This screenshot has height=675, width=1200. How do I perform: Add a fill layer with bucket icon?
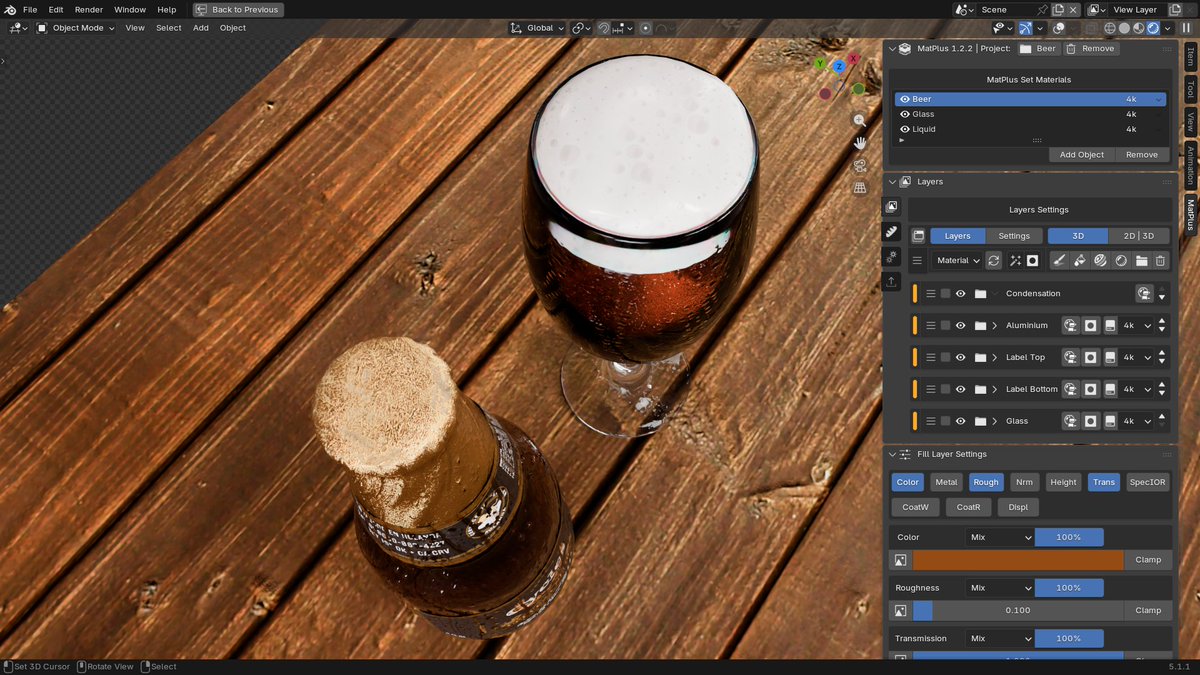click(1080, 260)
